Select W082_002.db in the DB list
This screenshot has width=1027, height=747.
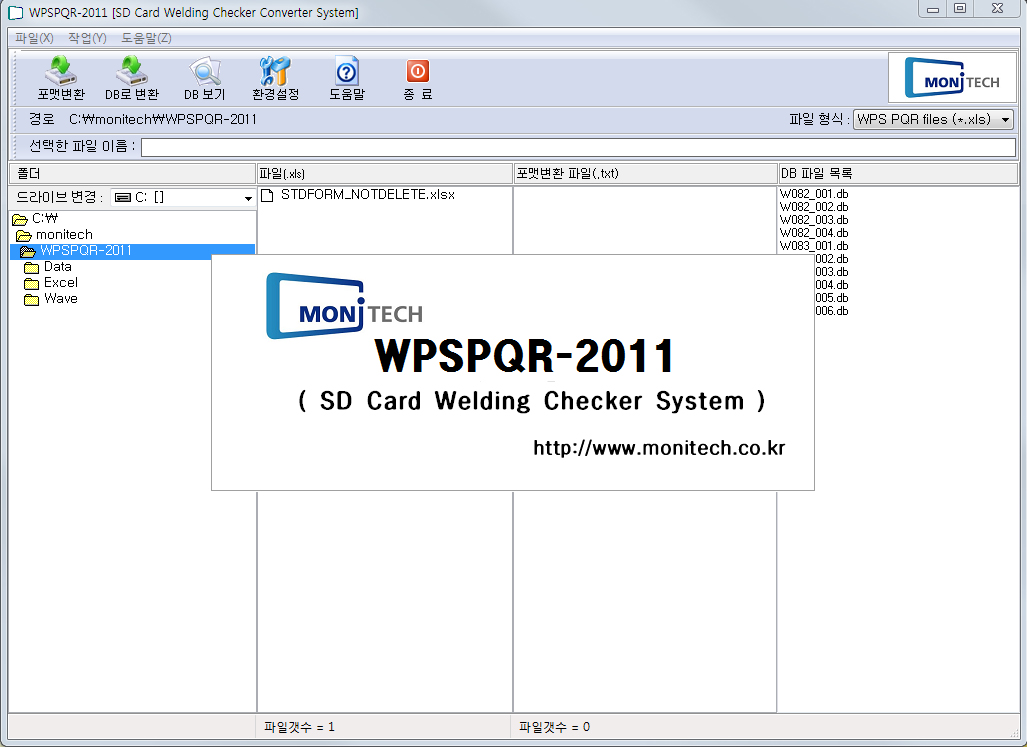coord(814,207)
